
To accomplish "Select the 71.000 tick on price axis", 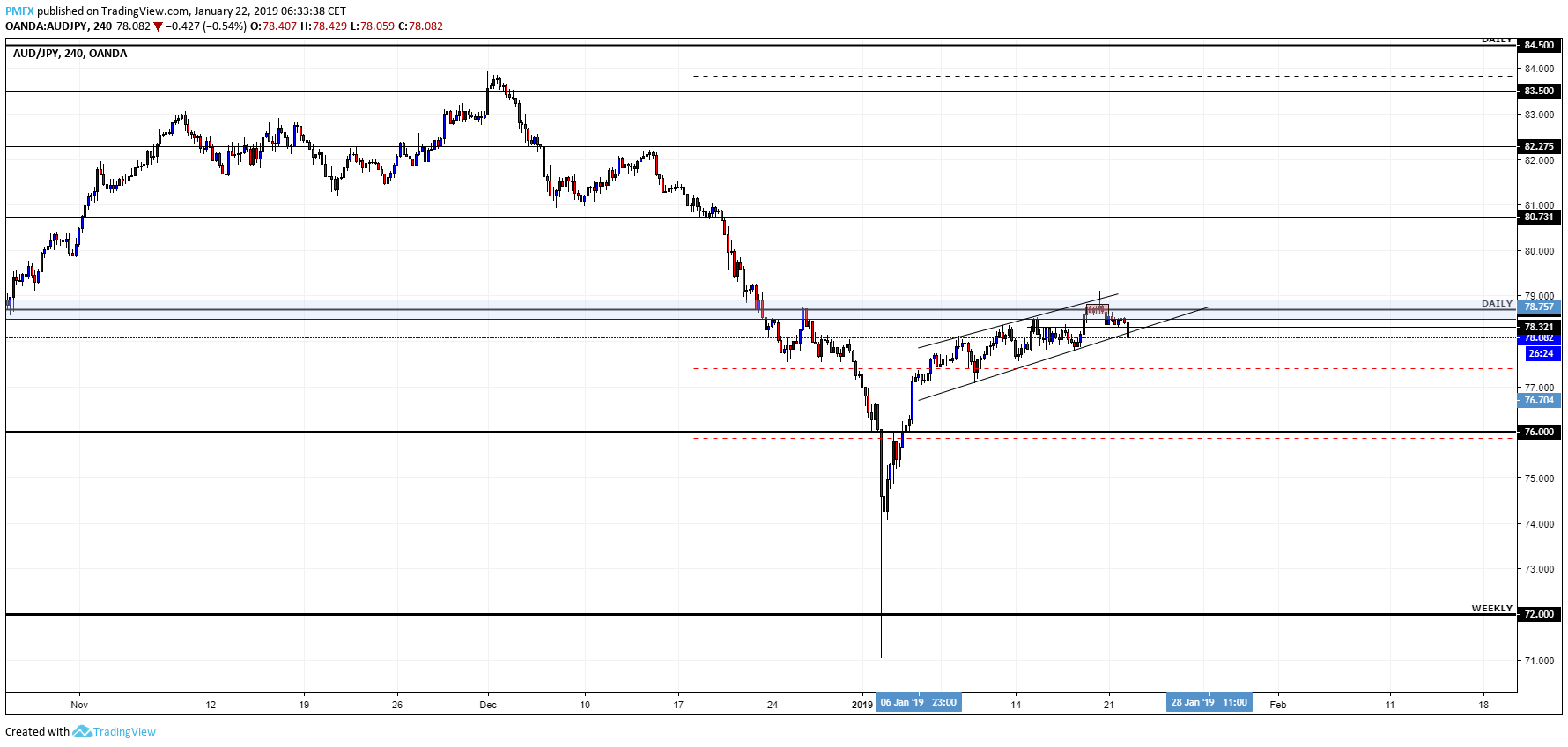I will click(1539, 661).
